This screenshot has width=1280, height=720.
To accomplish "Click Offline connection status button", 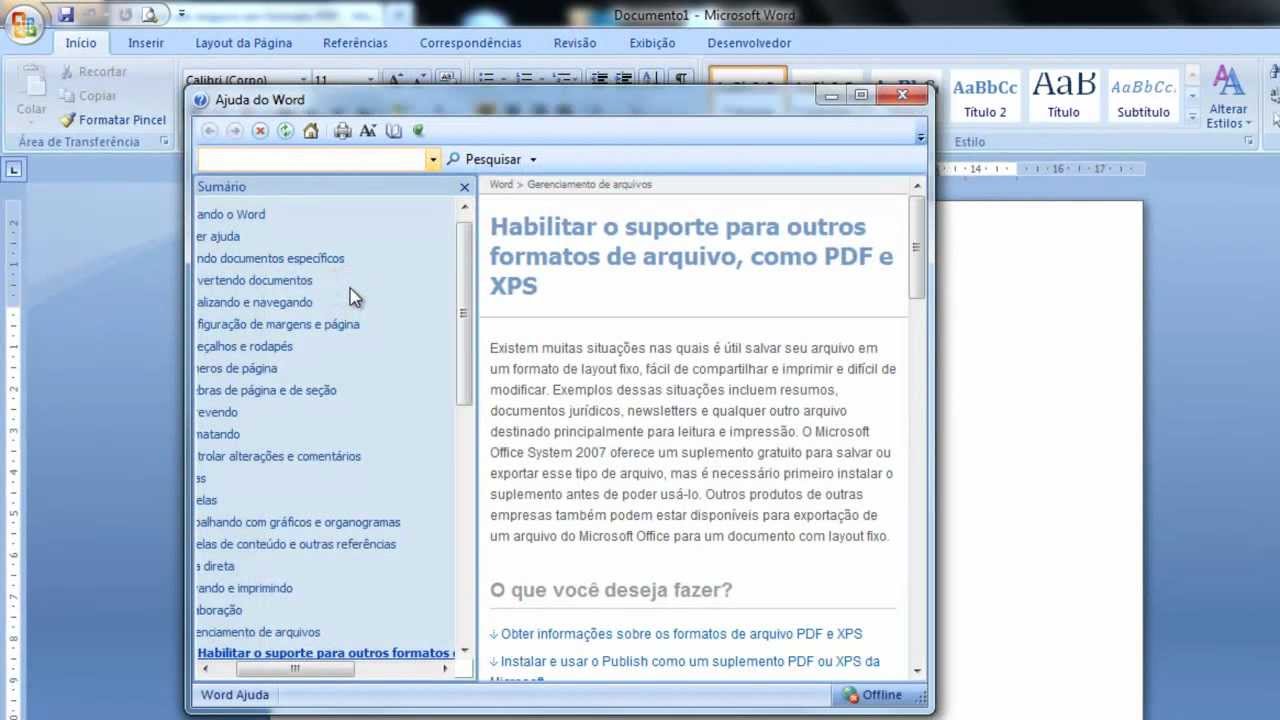I will coord(872,695).
